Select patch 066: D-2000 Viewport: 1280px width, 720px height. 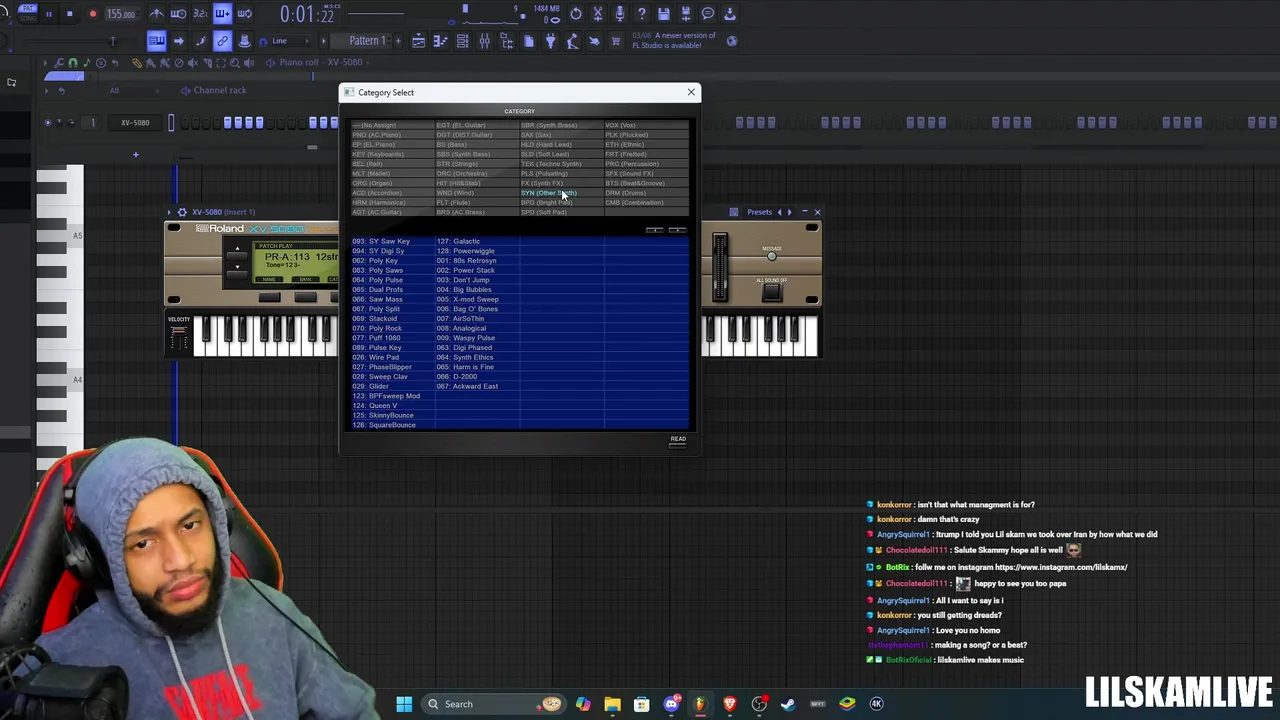(457, 377)
